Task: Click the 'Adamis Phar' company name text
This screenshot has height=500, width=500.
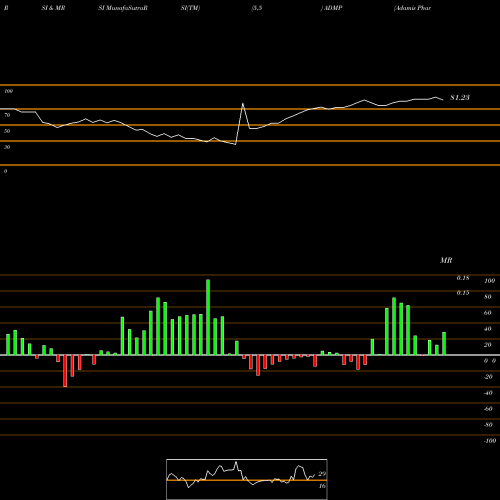Action: pyautogui.click(x=412, y=8)
